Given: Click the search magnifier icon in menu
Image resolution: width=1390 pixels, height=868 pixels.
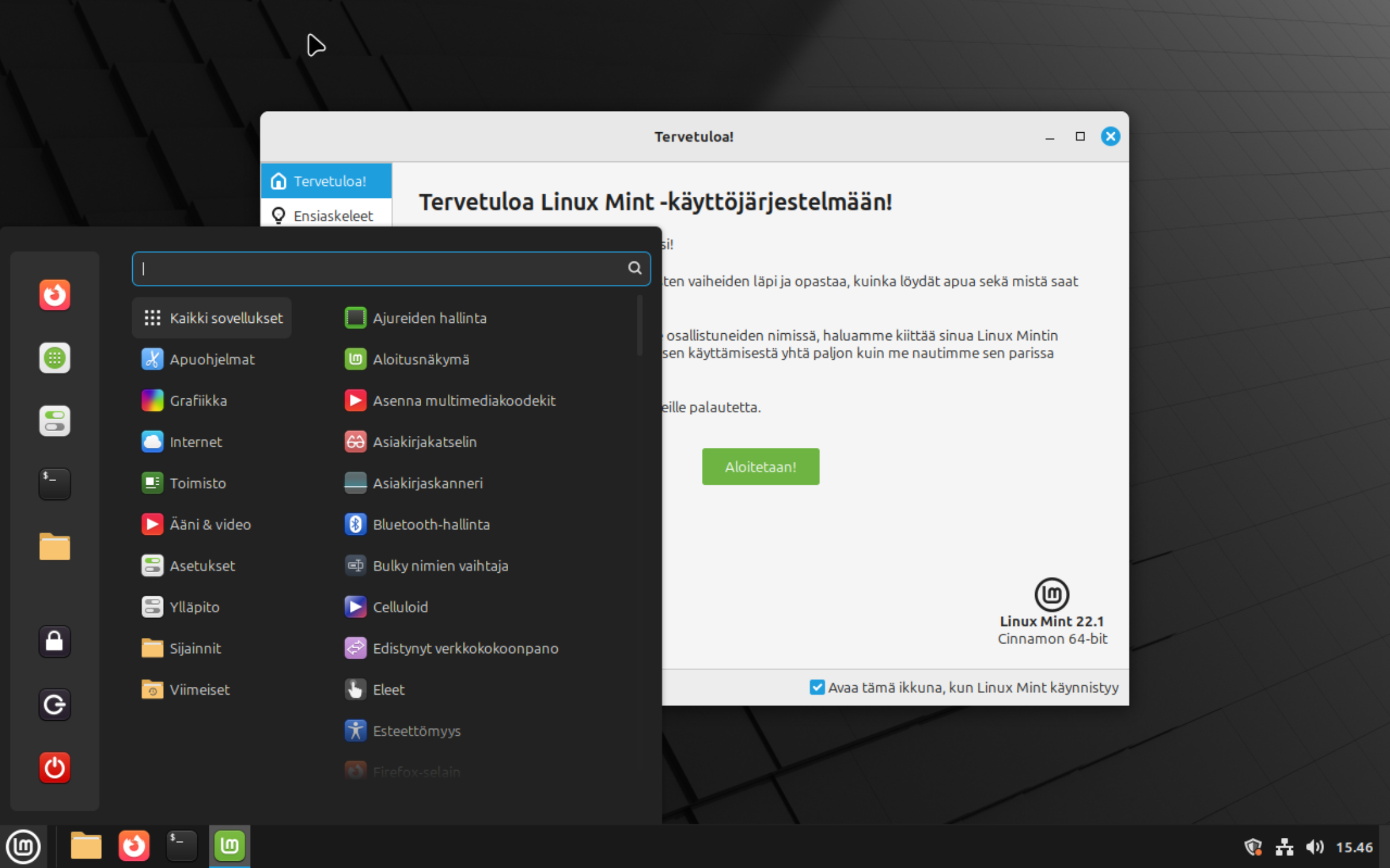Looking at the screenshot, I should point(634,268).
